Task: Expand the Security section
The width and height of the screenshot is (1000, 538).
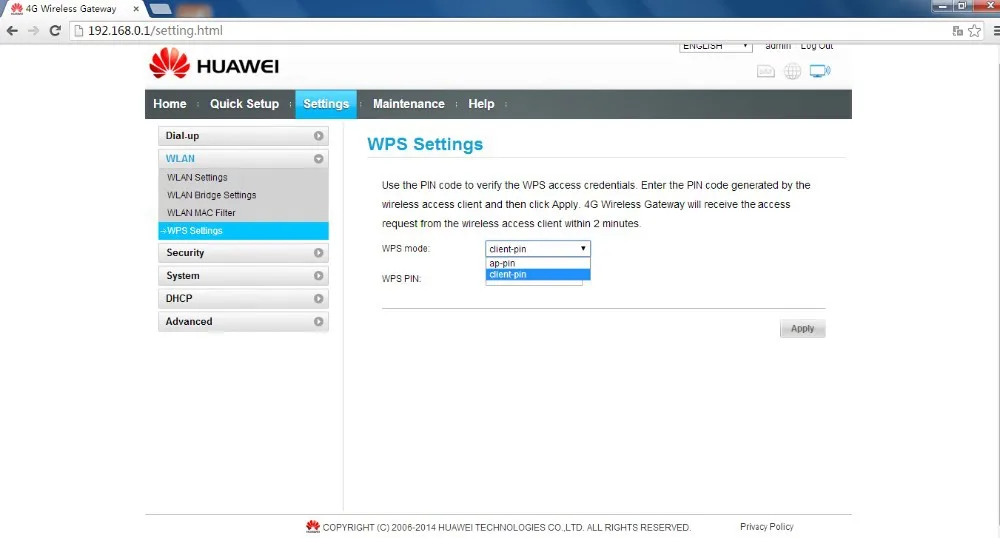Action: [x=243, y=253]
